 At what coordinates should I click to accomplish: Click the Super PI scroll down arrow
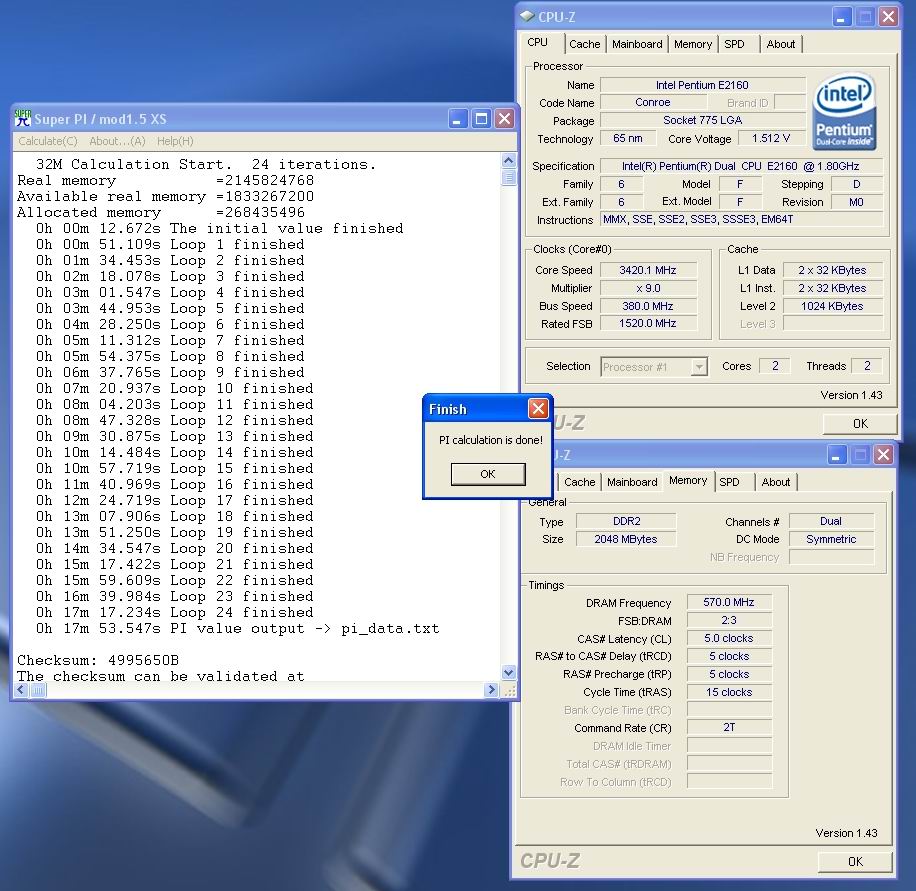click(509, 672)
